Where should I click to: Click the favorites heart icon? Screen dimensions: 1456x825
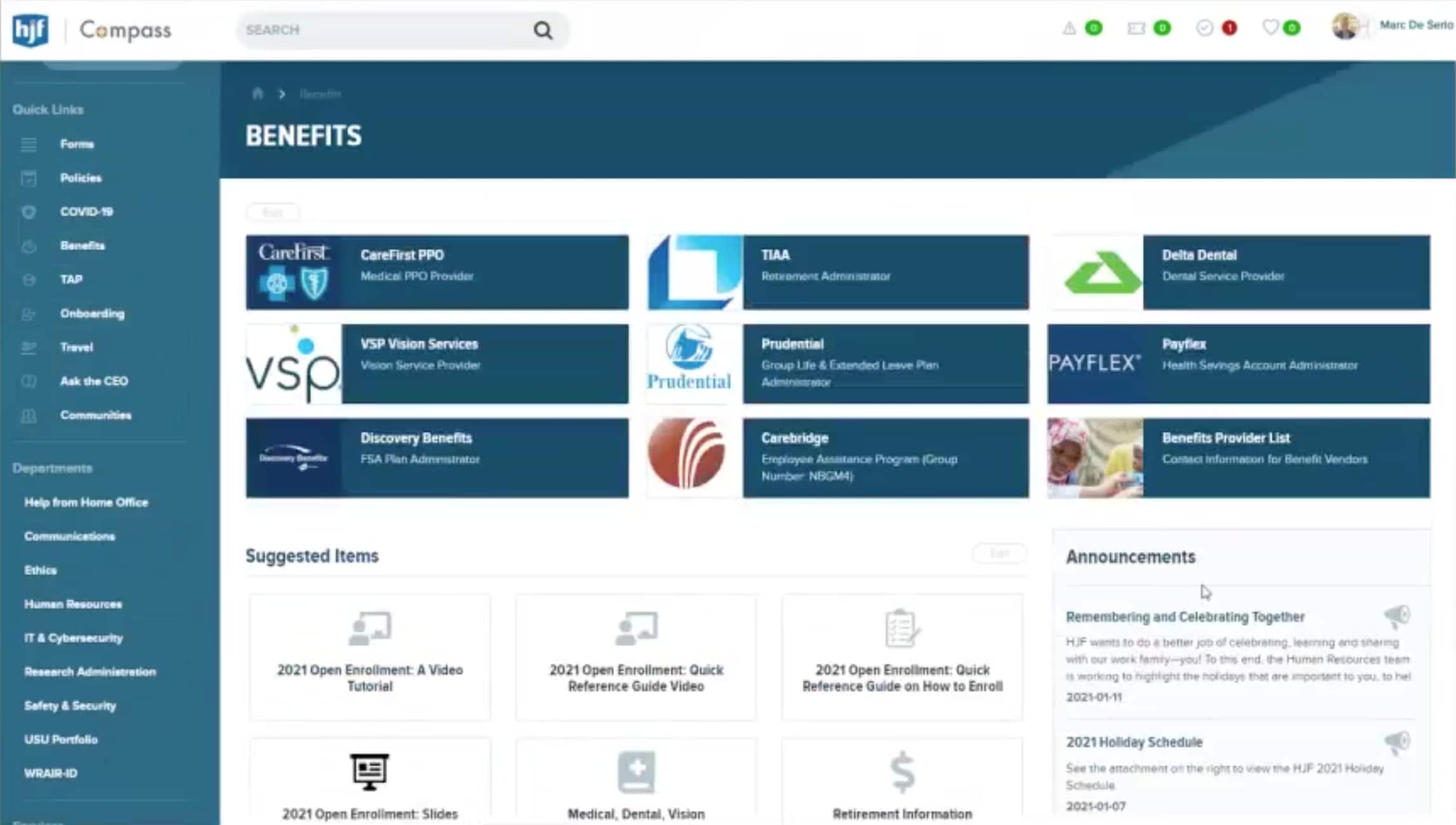[1270, 29]
